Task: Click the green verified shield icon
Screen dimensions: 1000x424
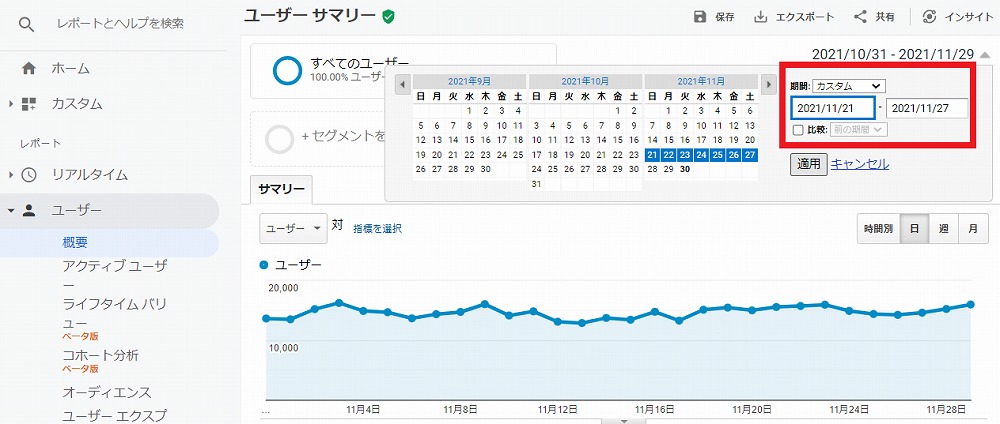Action: point(388,17)
